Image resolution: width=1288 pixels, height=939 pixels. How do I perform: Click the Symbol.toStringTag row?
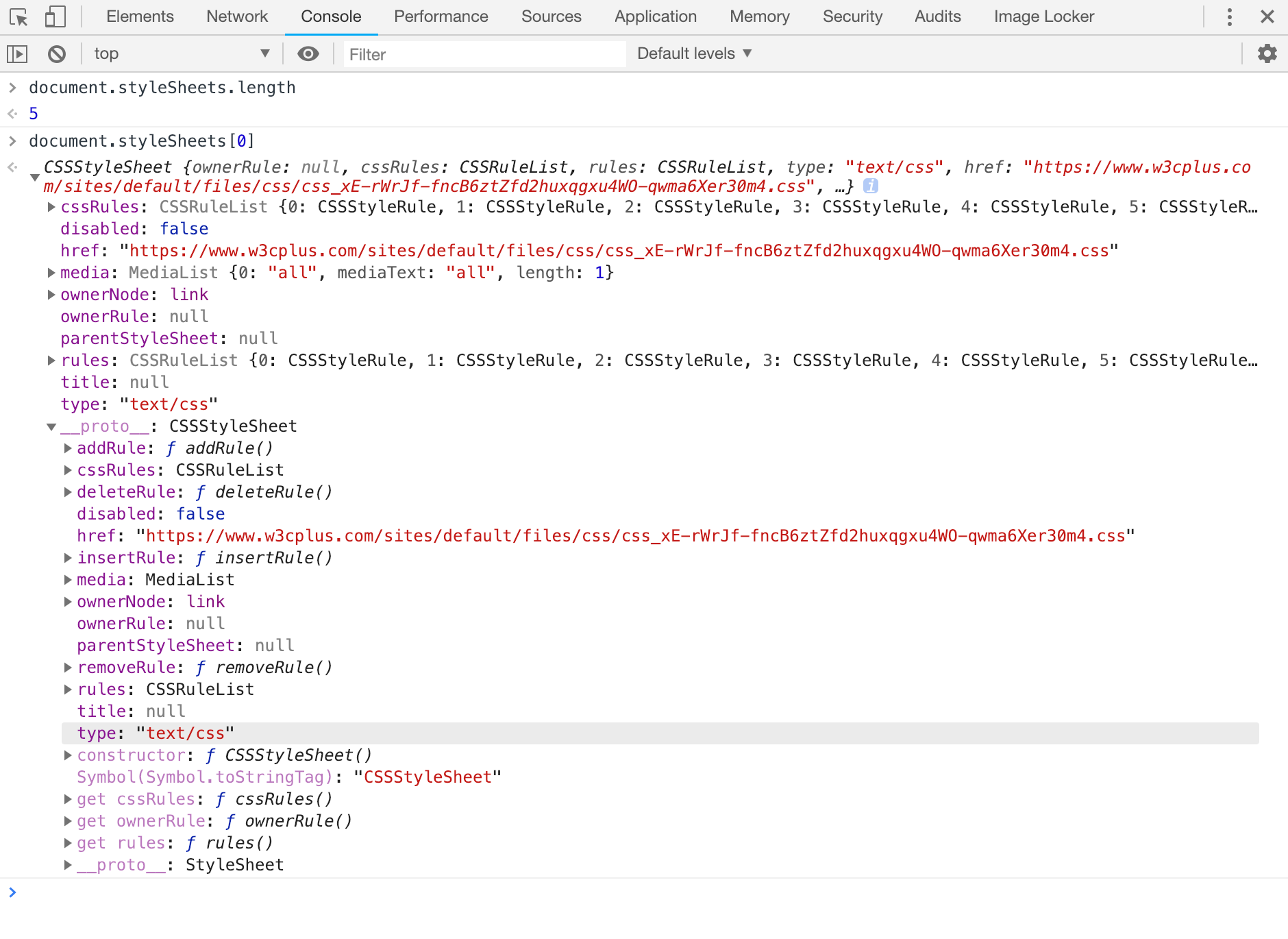coord(289,777)
